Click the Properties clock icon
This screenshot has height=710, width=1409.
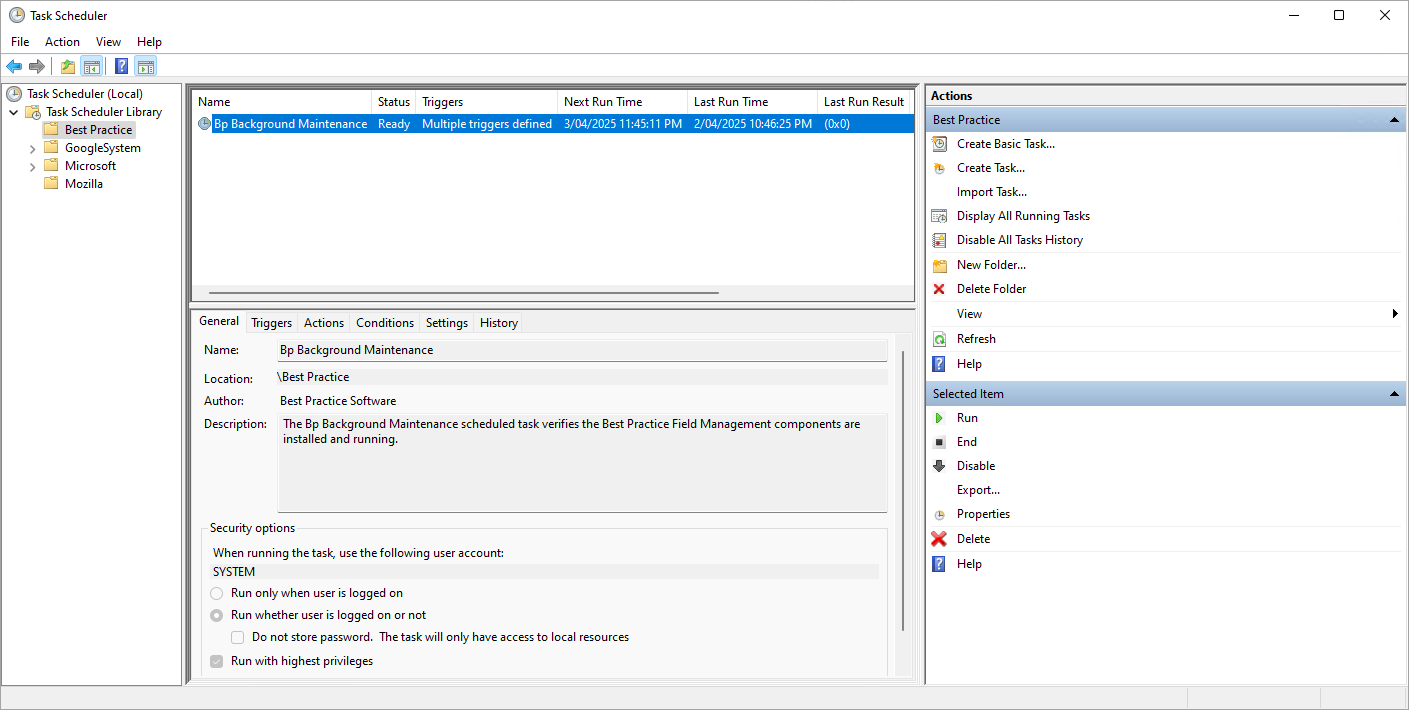pyautogui.click(x=939, y=514)
